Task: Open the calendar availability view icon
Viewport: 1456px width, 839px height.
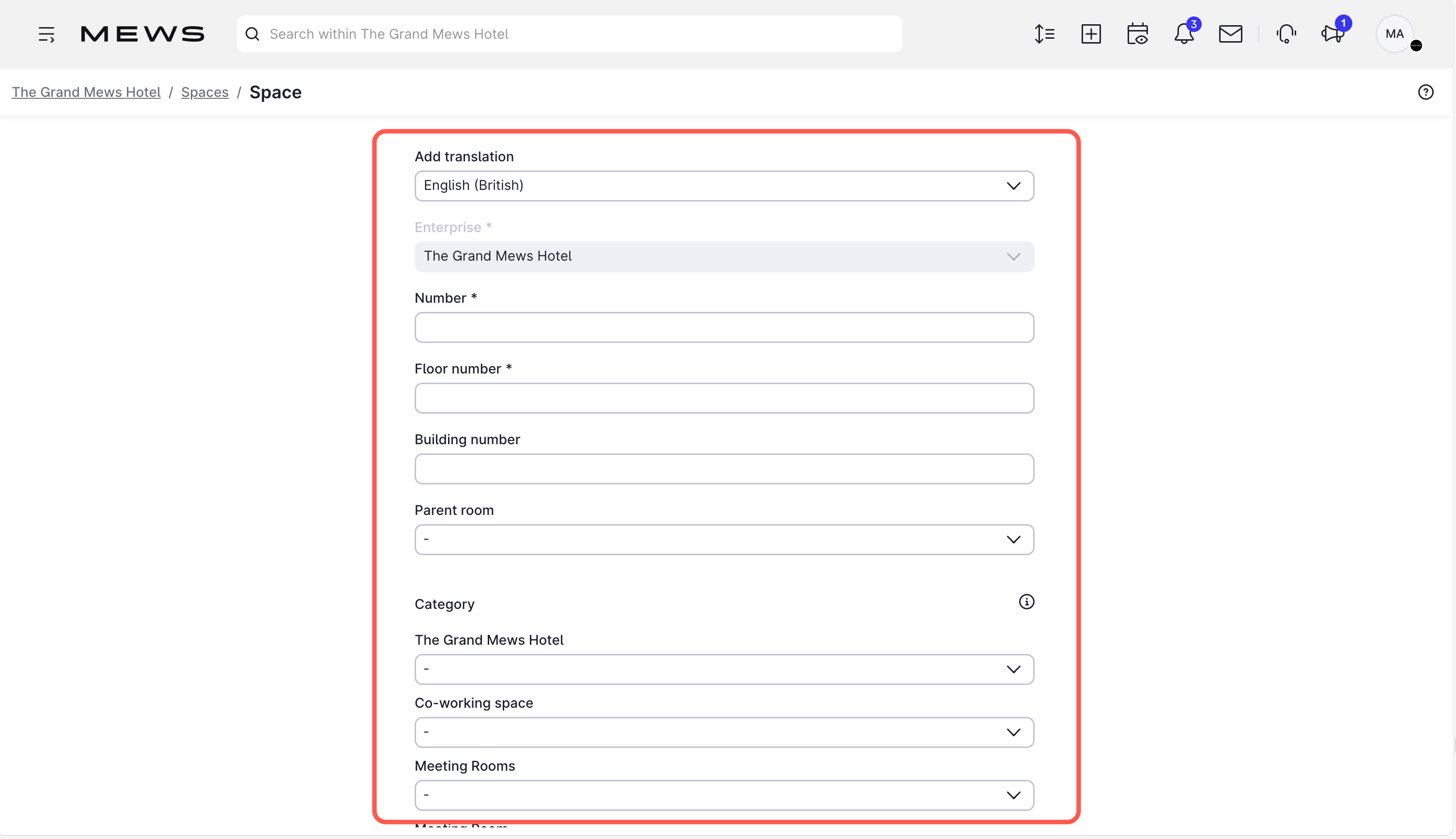Action: click(x=1138, y=34)
